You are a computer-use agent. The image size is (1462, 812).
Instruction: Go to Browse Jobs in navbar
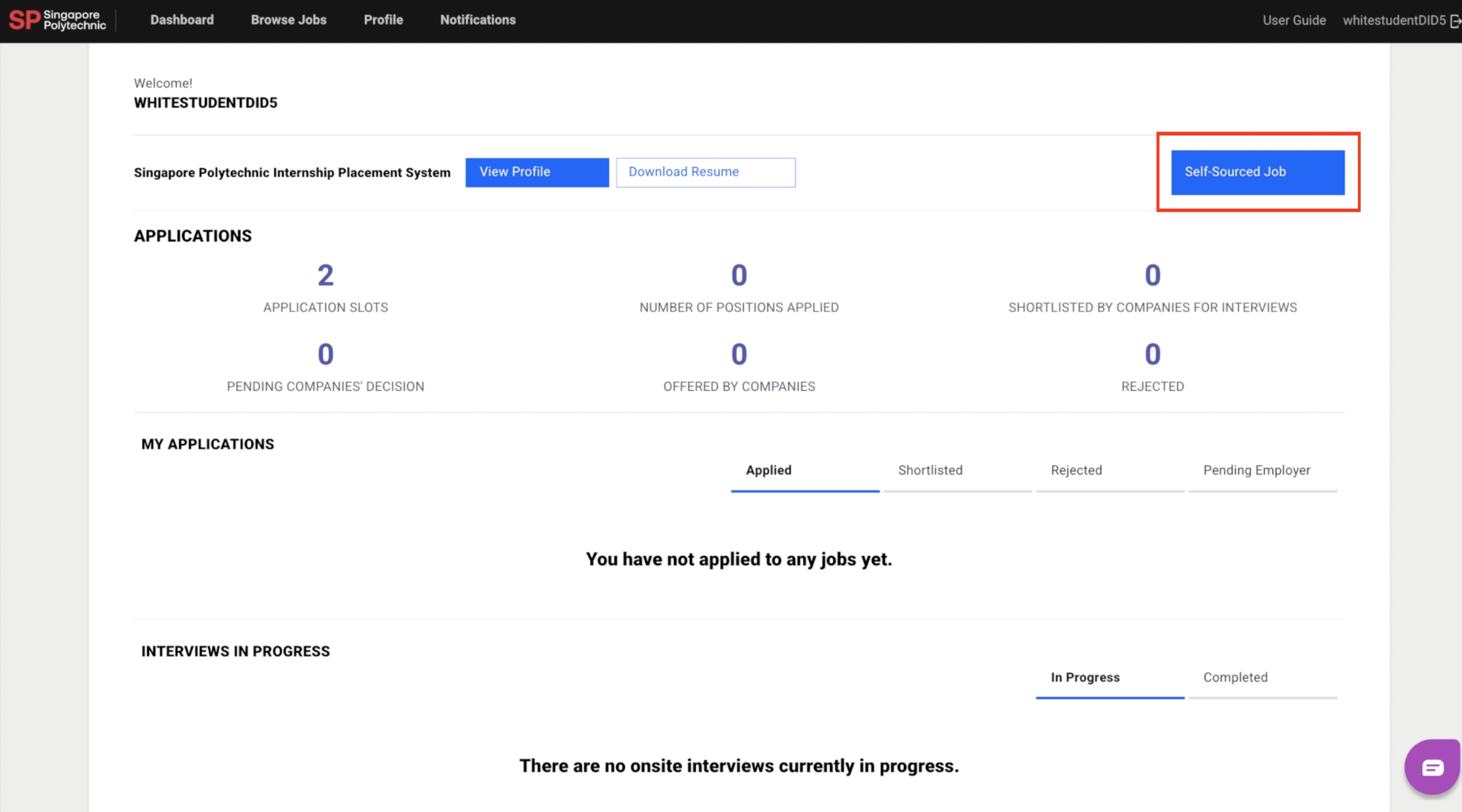tap(289, 20)
